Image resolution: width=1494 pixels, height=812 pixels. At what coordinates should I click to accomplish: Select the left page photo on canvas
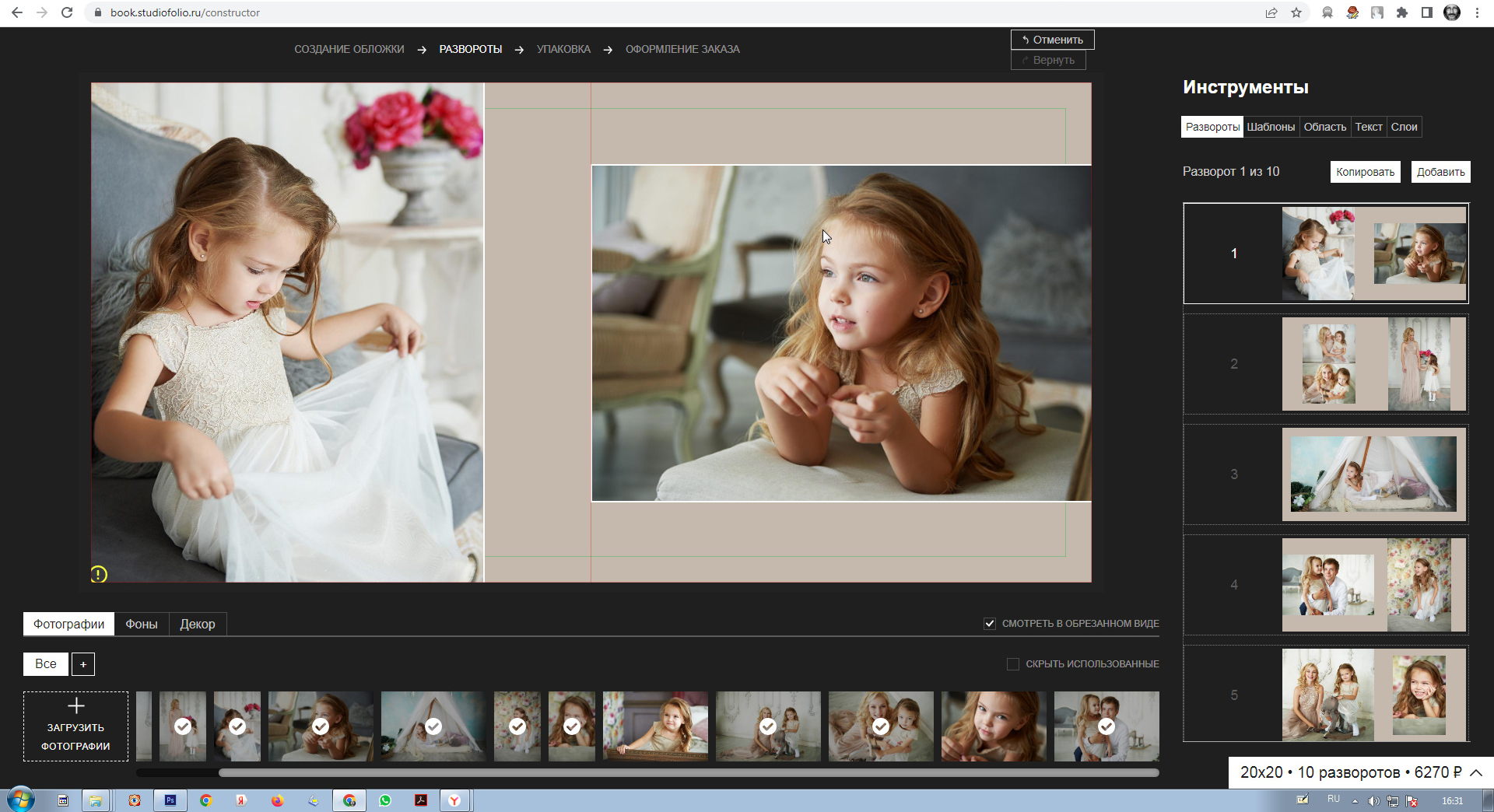(287, 332)
